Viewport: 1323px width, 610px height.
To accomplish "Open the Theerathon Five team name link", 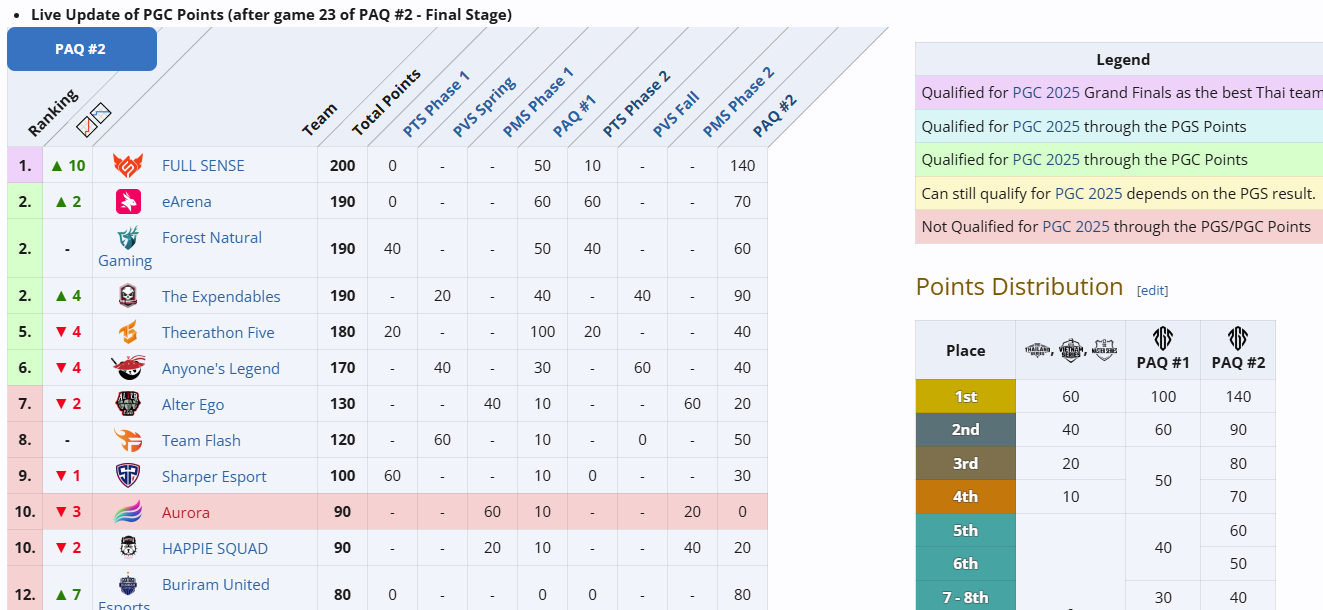I will click(218, 332).
